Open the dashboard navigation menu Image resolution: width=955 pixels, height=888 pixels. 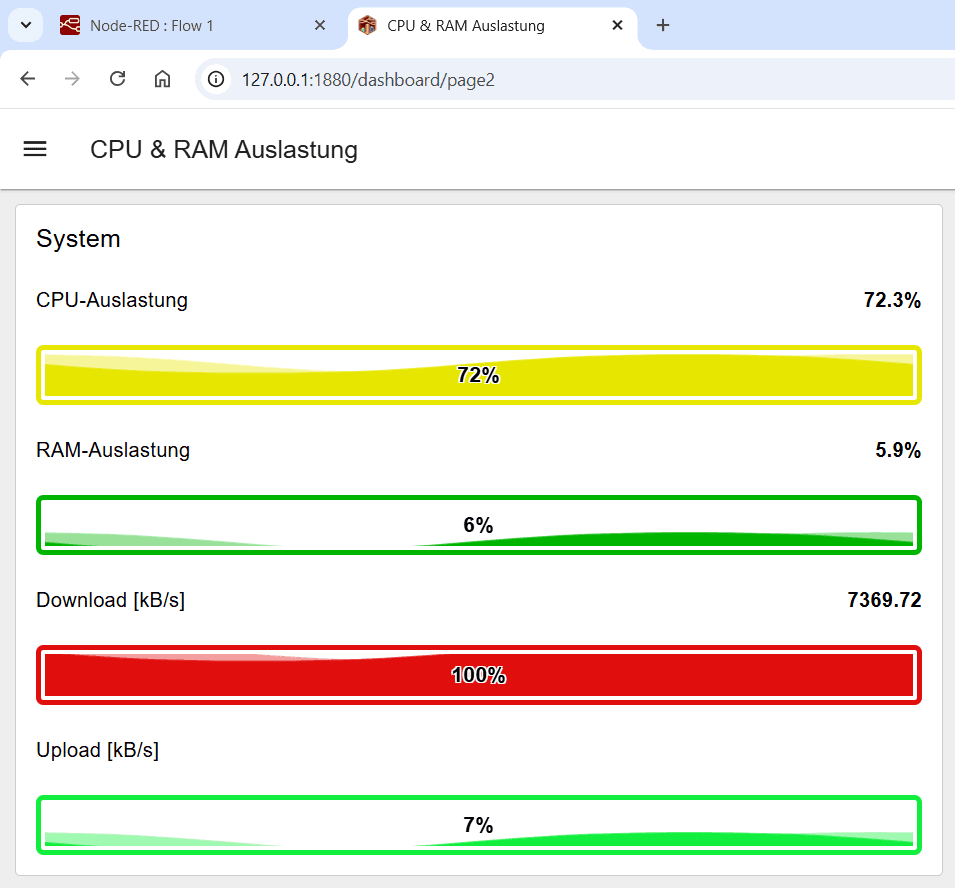click(35, 148)
